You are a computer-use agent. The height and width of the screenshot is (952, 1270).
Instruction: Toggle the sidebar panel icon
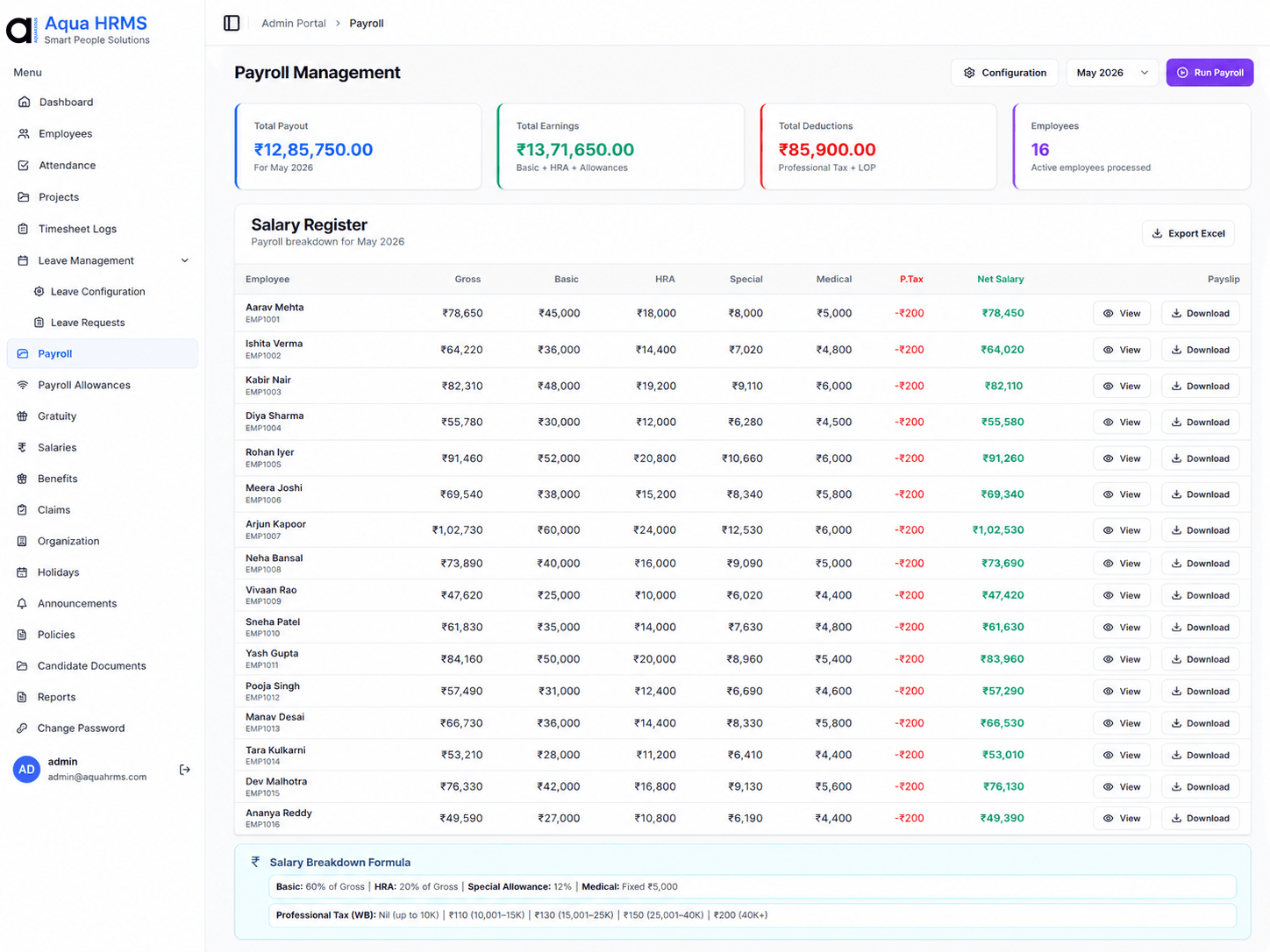pyautogui.click(x=232, y=23)
